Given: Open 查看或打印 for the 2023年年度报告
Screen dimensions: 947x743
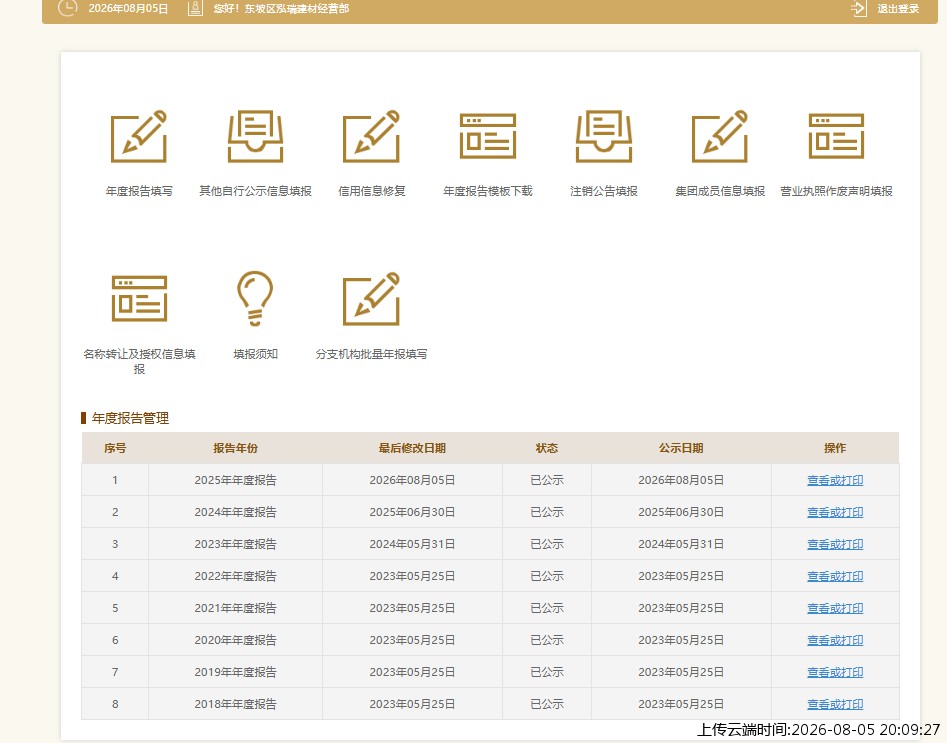Looking at the screenshot, I should [x=835, y=544].
